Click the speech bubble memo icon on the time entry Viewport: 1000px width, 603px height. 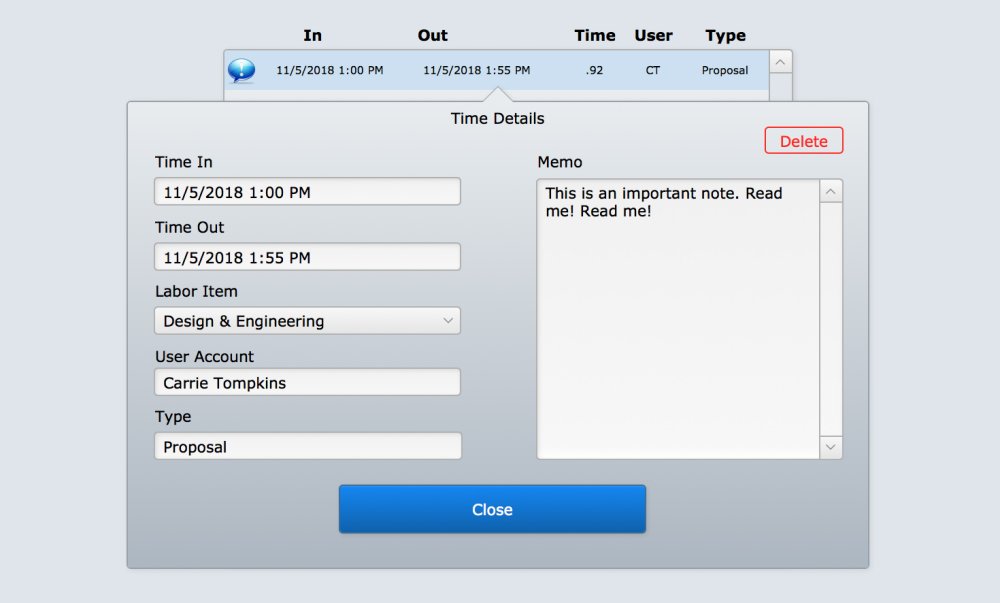point(241,70)
